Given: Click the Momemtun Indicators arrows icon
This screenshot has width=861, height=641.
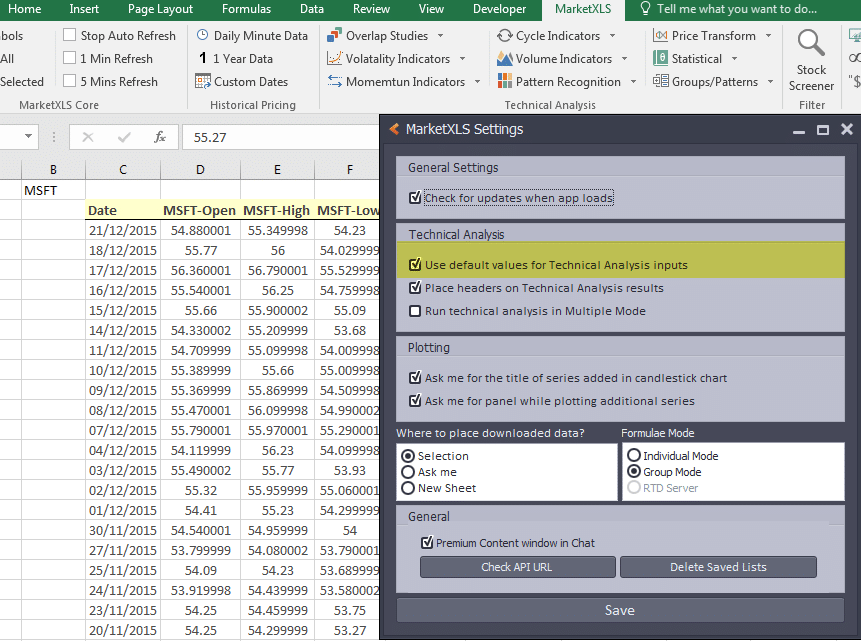Looking at the screenshot, I should tap(334, 81).
